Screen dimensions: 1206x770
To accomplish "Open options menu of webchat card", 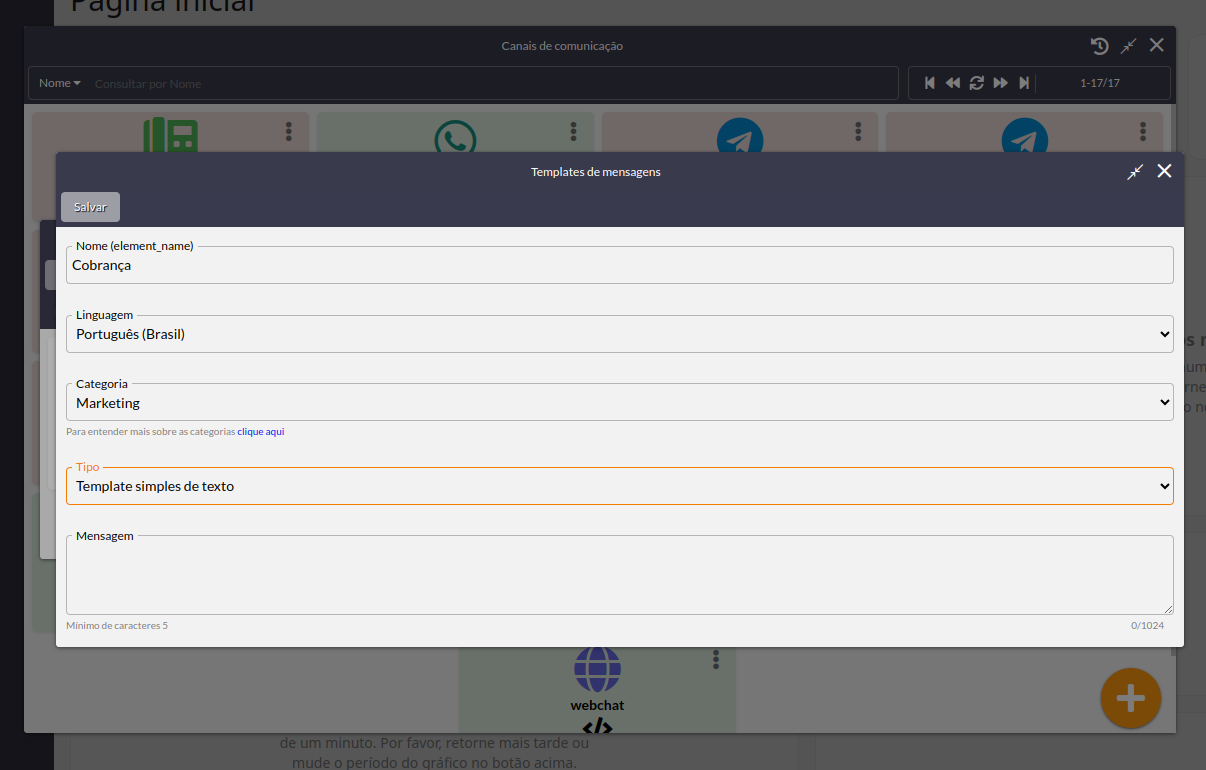I will tap(716, 659).
